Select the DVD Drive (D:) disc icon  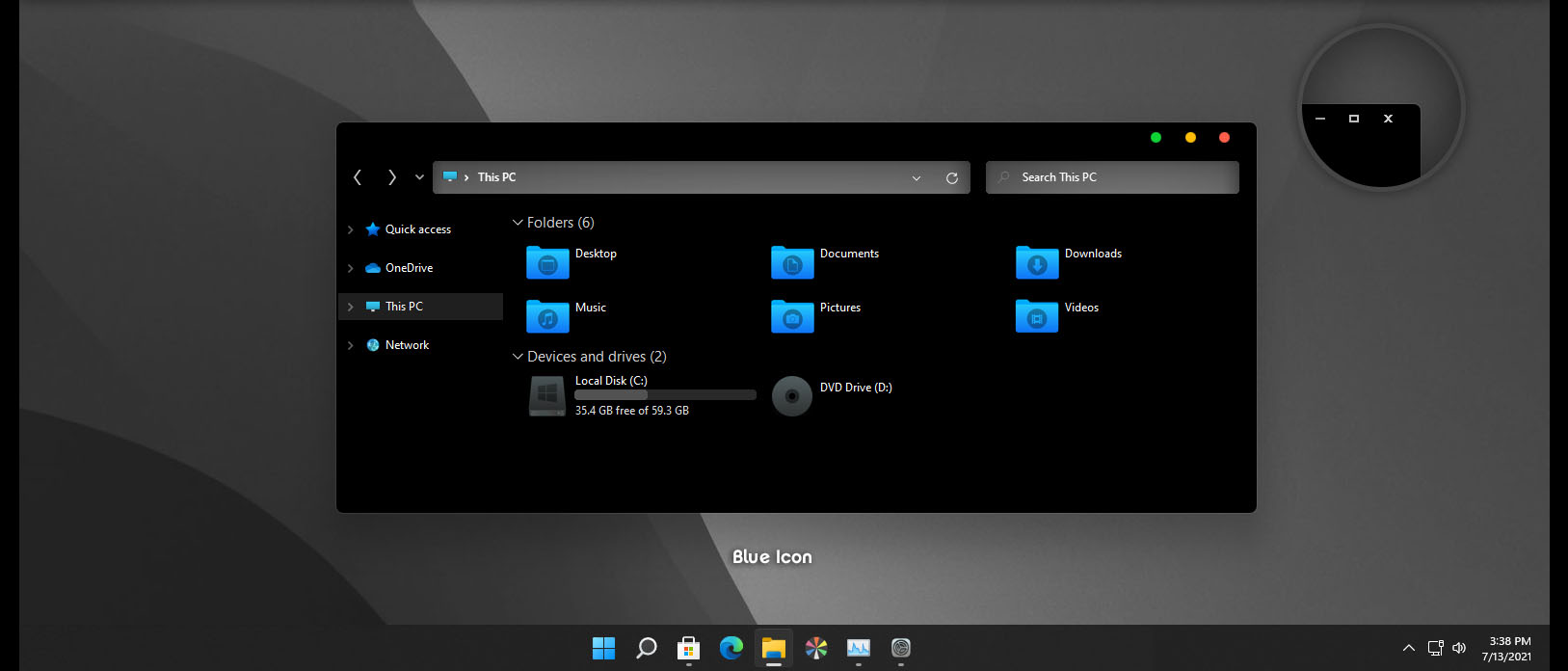click(x=792, y=396)
